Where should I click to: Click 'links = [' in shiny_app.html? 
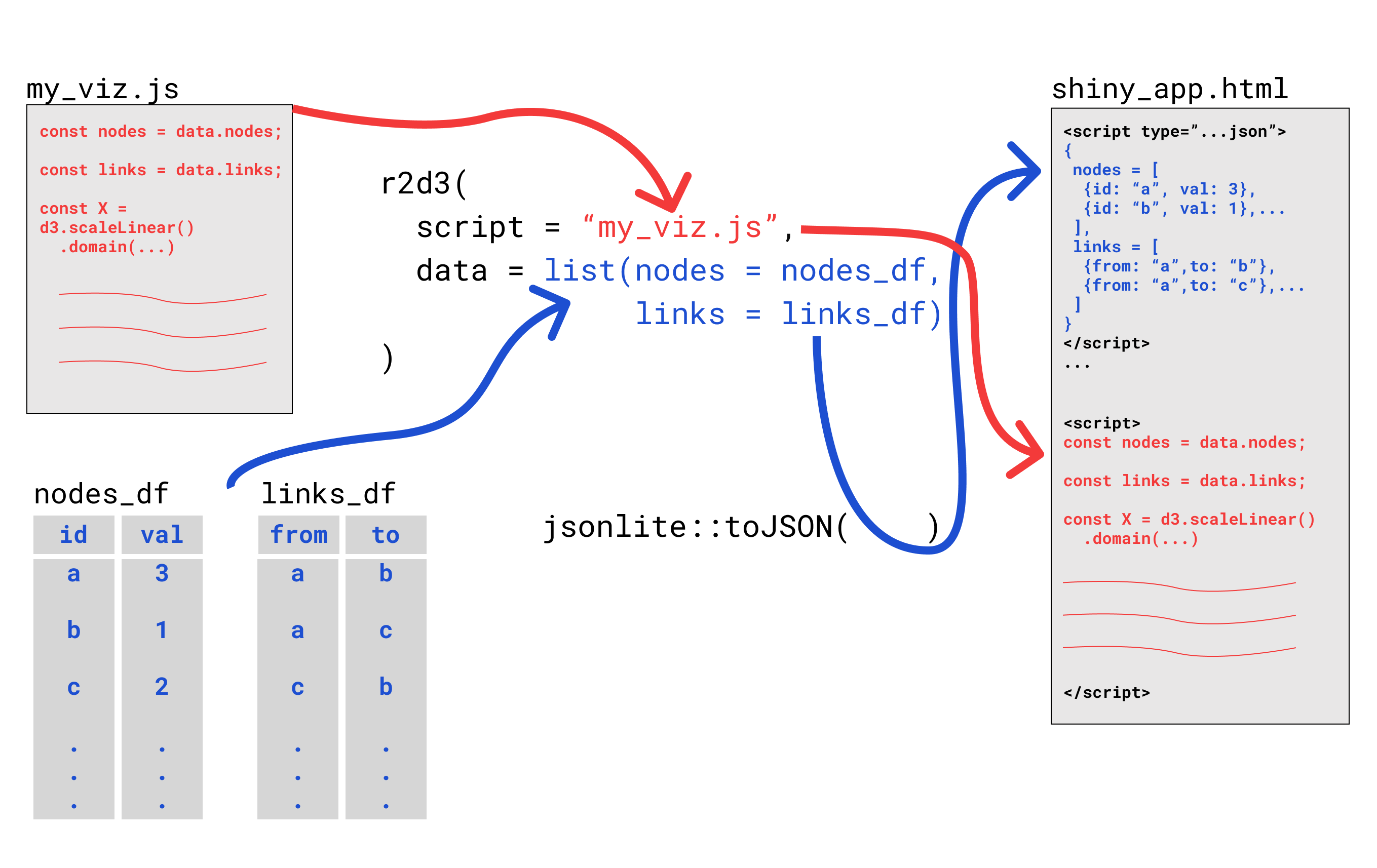tap(1116, 248)
